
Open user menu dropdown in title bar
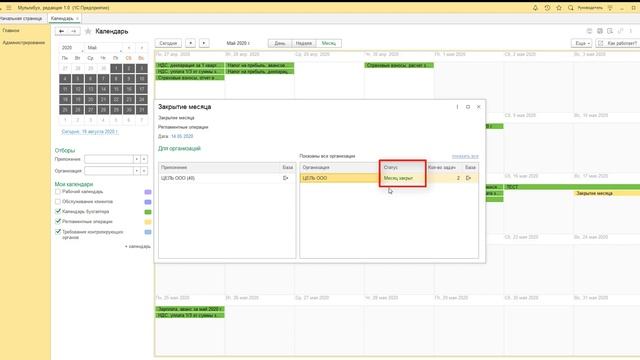(611, 8)
